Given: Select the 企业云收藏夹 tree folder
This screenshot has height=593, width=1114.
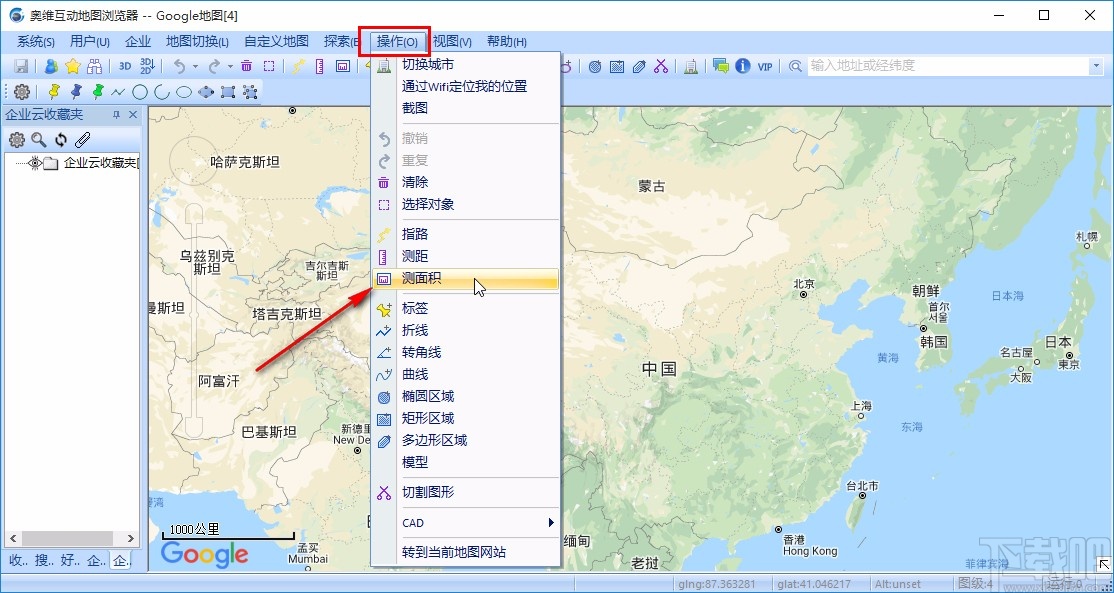Looking at the screenshot, I should tap(100, 163).
